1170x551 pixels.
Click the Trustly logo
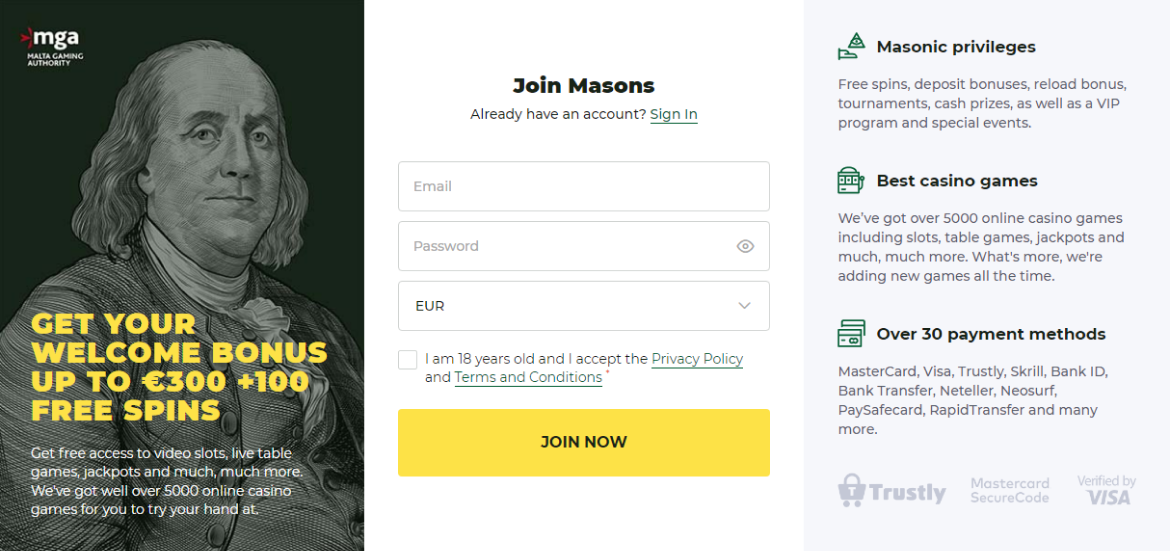892,491
